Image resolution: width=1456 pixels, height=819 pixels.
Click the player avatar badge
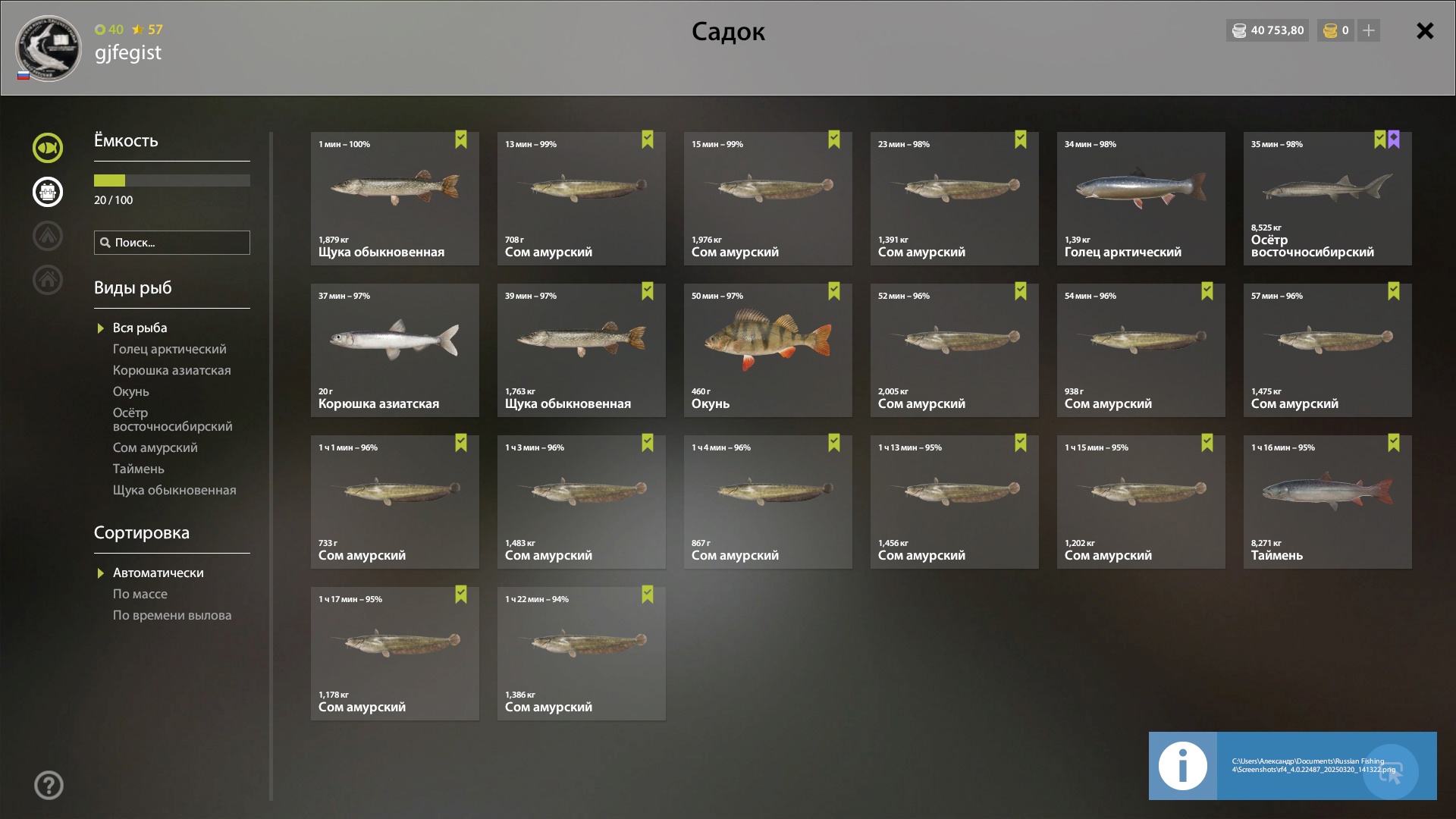(48, 48)
